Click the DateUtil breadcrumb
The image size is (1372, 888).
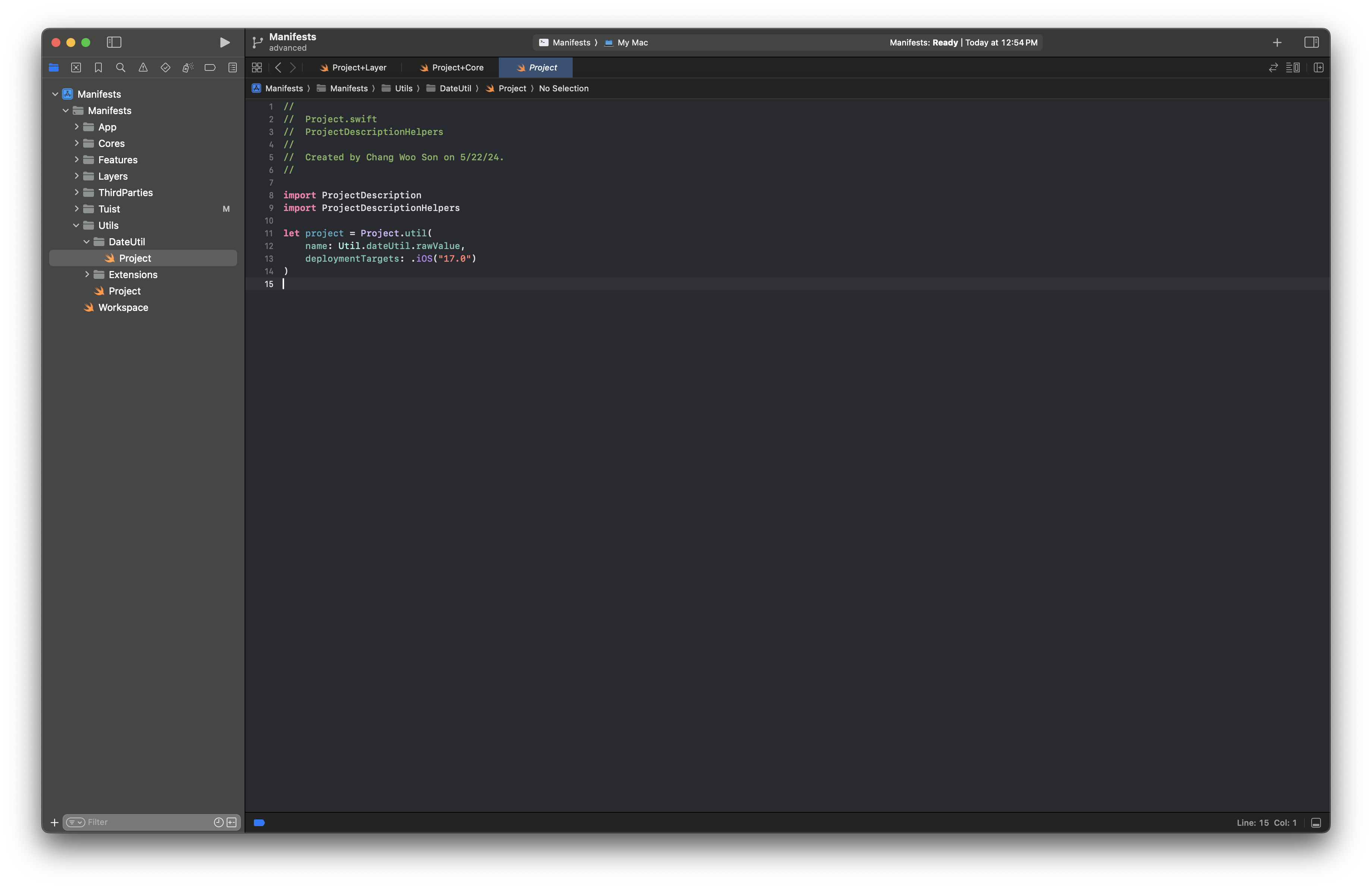[449, 88]
